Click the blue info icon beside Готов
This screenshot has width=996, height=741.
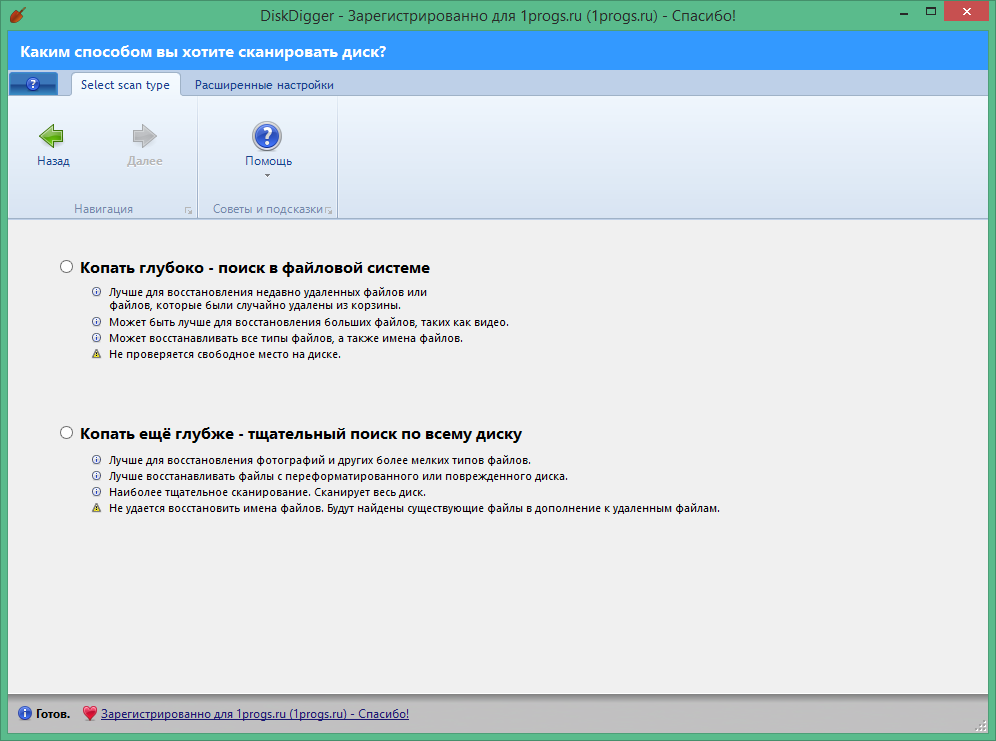[24, 714]
